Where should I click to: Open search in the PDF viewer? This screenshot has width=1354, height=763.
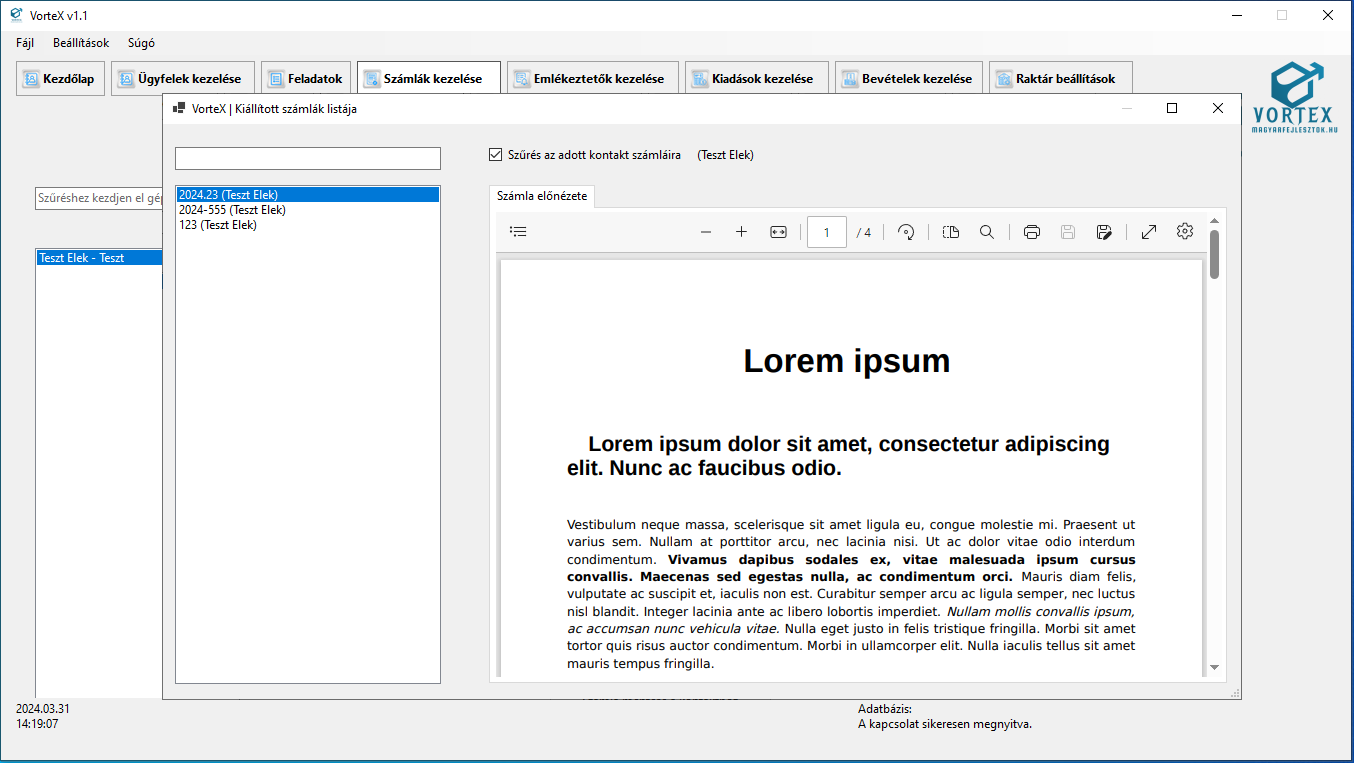(987, 232)
